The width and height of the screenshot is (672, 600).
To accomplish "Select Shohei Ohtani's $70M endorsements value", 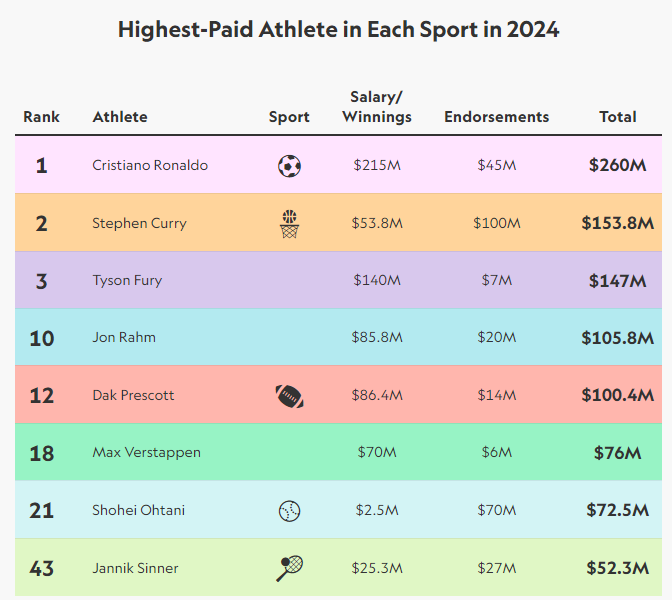I will tap(497, 511).
